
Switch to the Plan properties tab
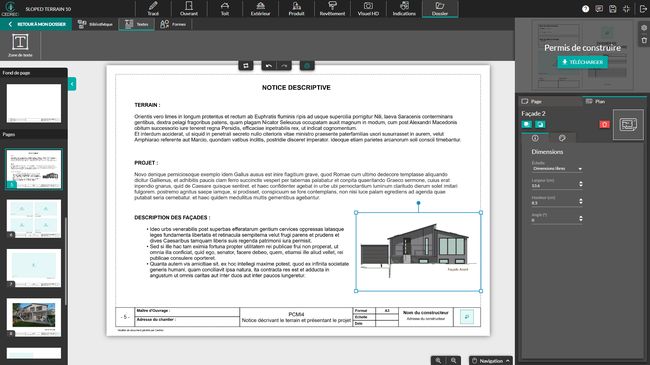614,101
